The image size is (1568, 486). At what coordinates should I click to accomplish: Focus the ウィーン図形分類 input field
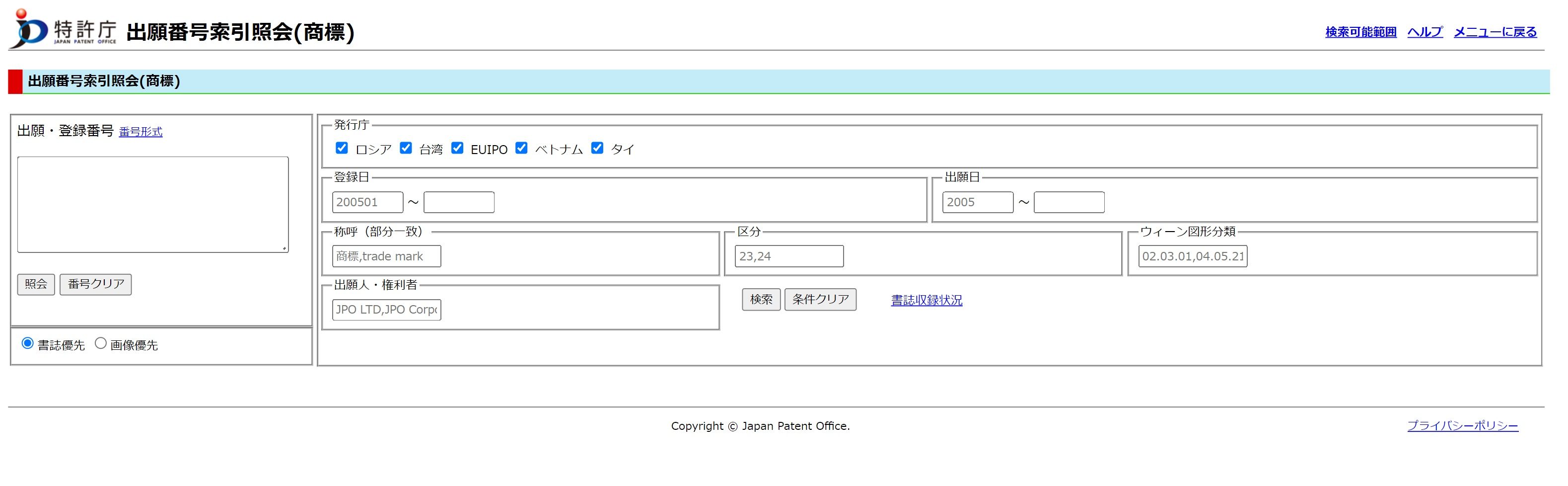click(x=1193, y=256)
